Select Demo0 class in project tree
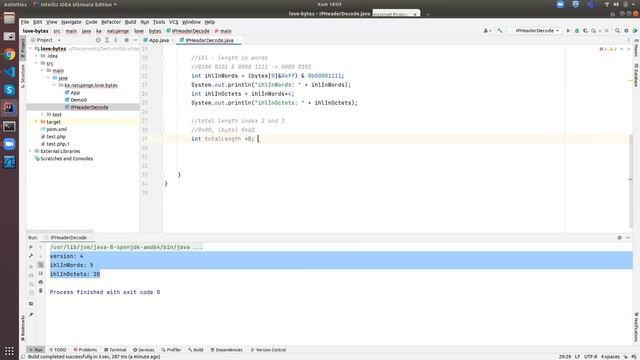Viewport: 640px width, 360px height. coord(78,100)
